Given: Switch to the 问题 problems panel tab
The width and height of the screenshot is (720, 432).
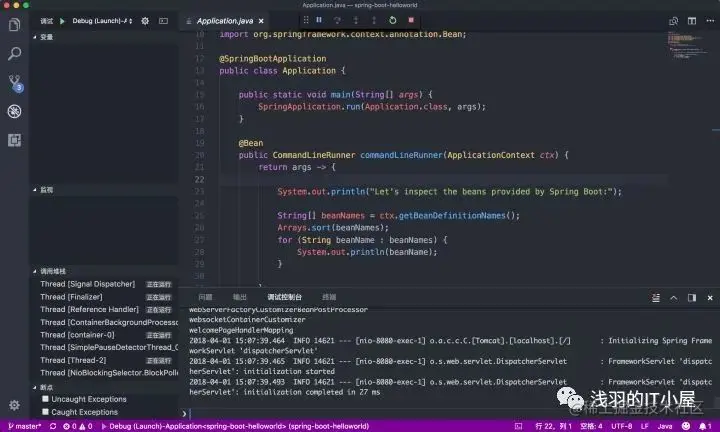Looking at the screenshot, I should point(205,297).
